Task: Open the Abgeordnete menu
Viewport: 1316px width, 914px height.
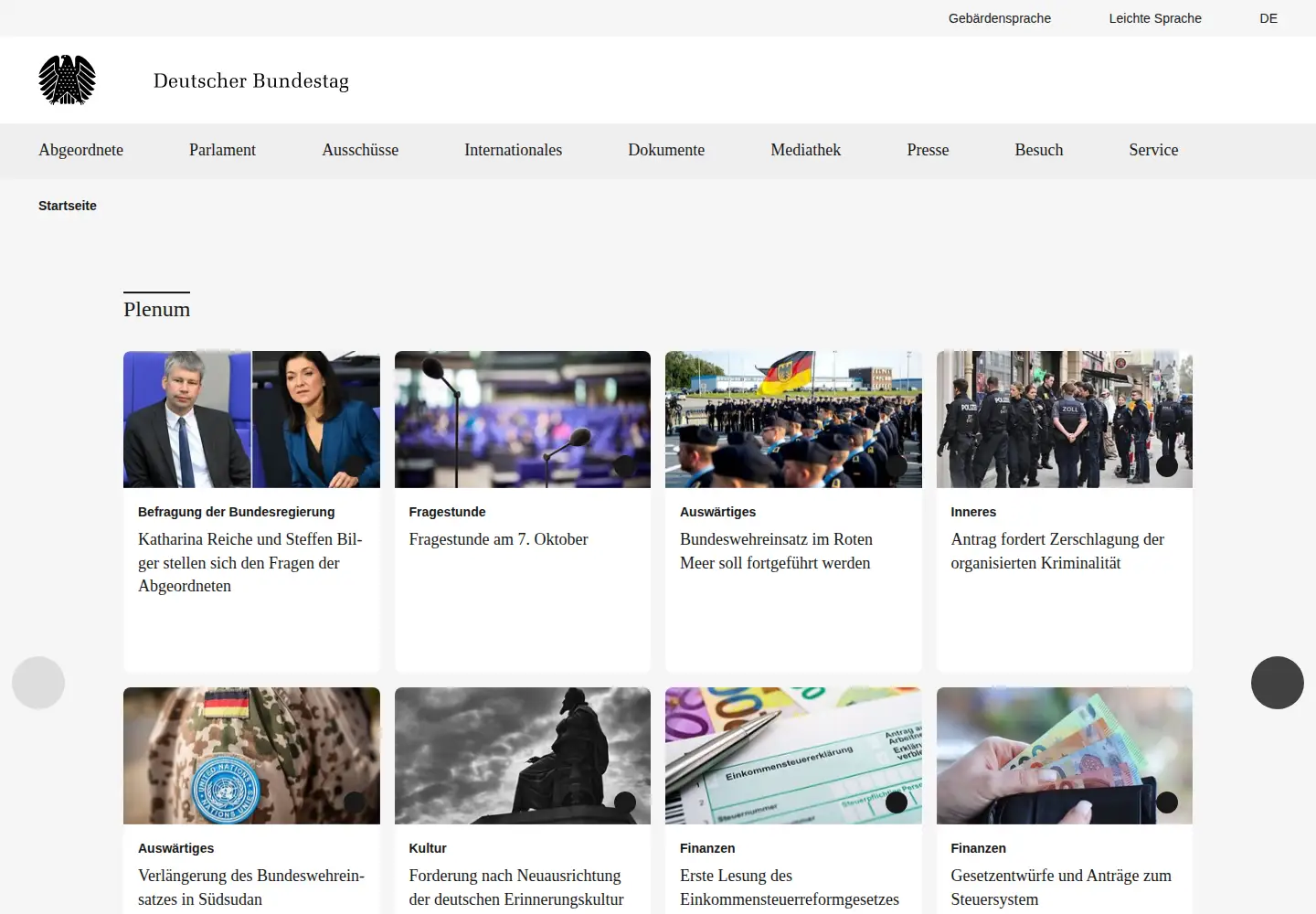Action: click(x=80, y=150)
